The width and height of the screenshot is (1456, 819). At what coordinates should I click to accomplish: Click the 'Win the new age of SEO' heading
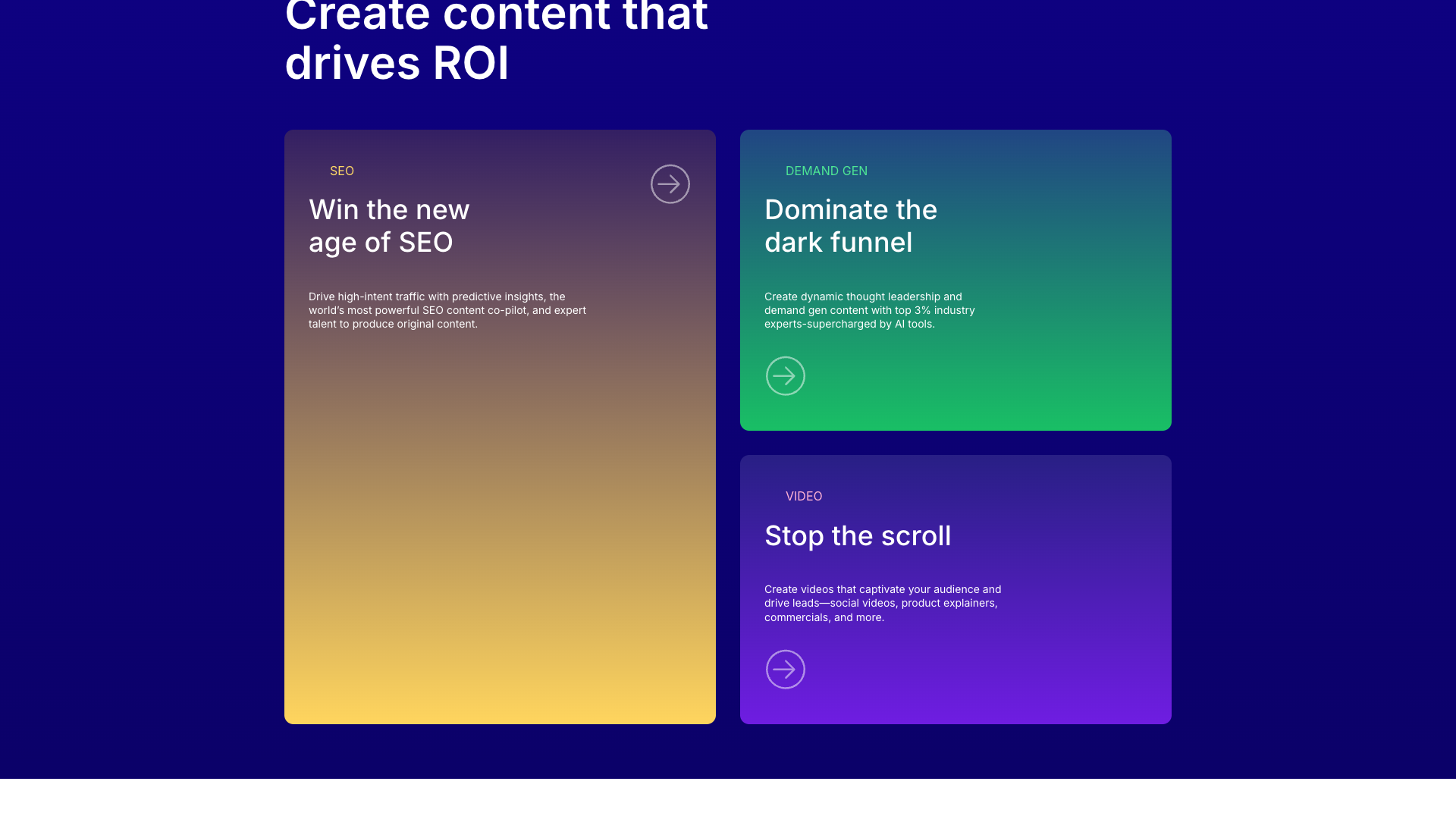click(x=388, y=225)
